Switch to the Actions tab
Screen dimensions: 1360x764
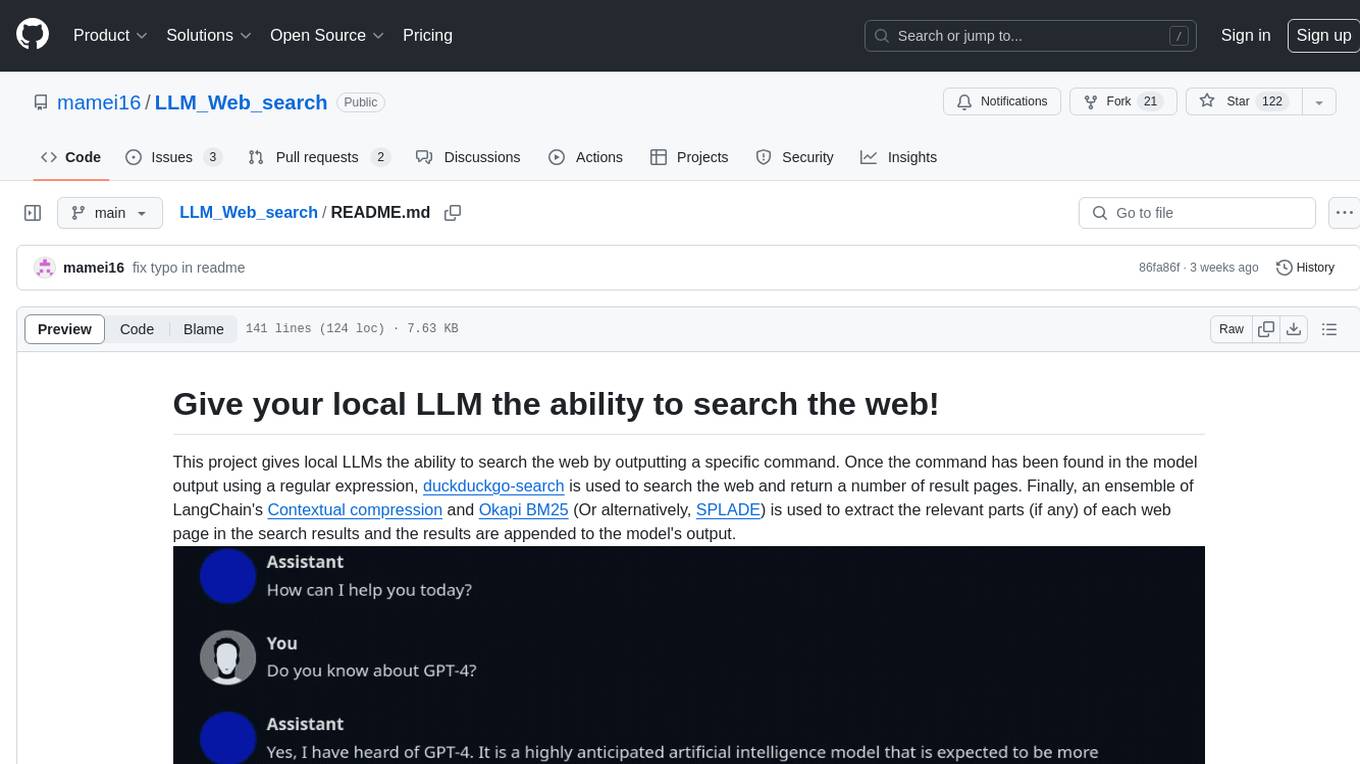pos(586,157)
